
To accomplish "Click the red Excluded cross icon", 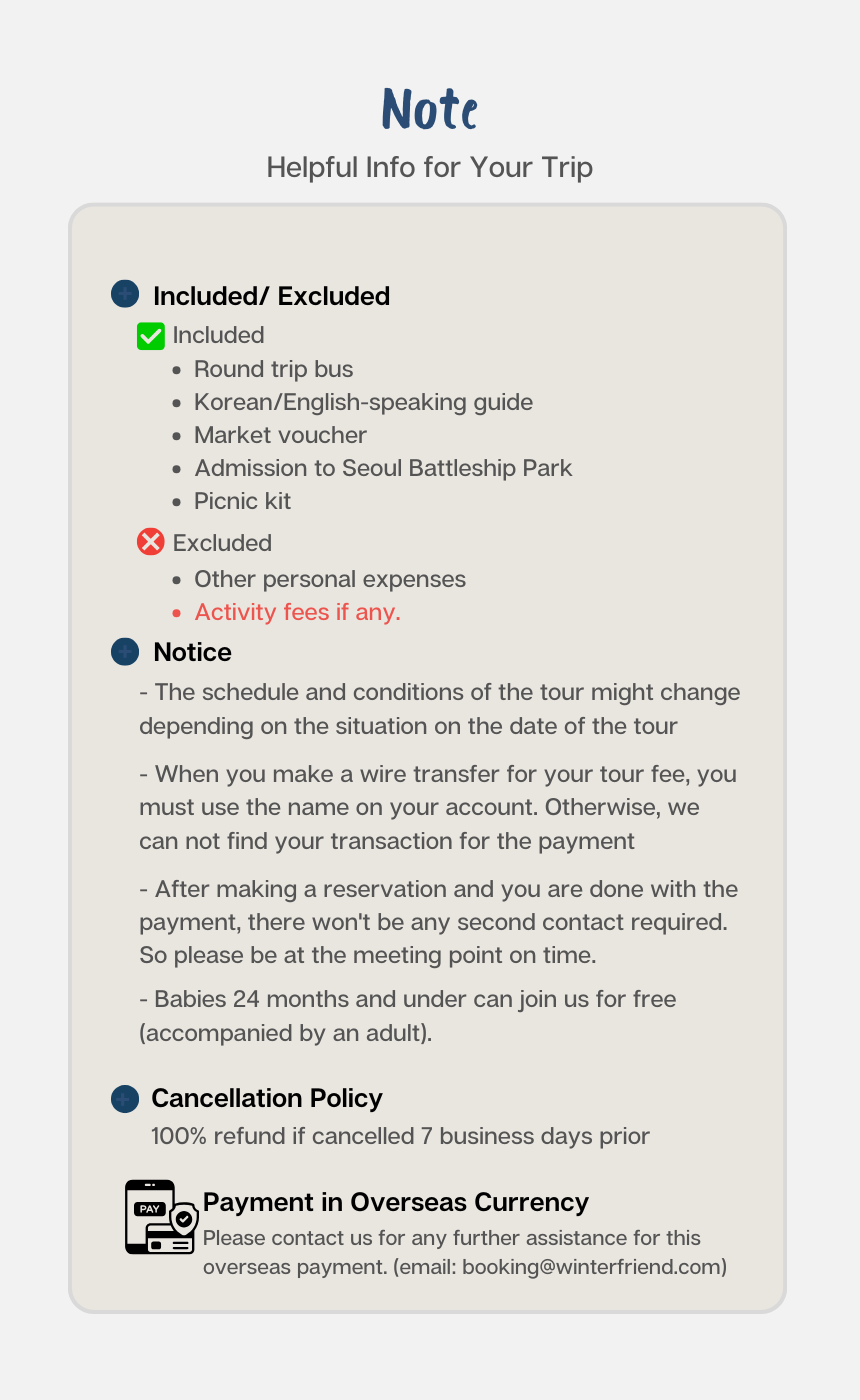I will (150, 543).
